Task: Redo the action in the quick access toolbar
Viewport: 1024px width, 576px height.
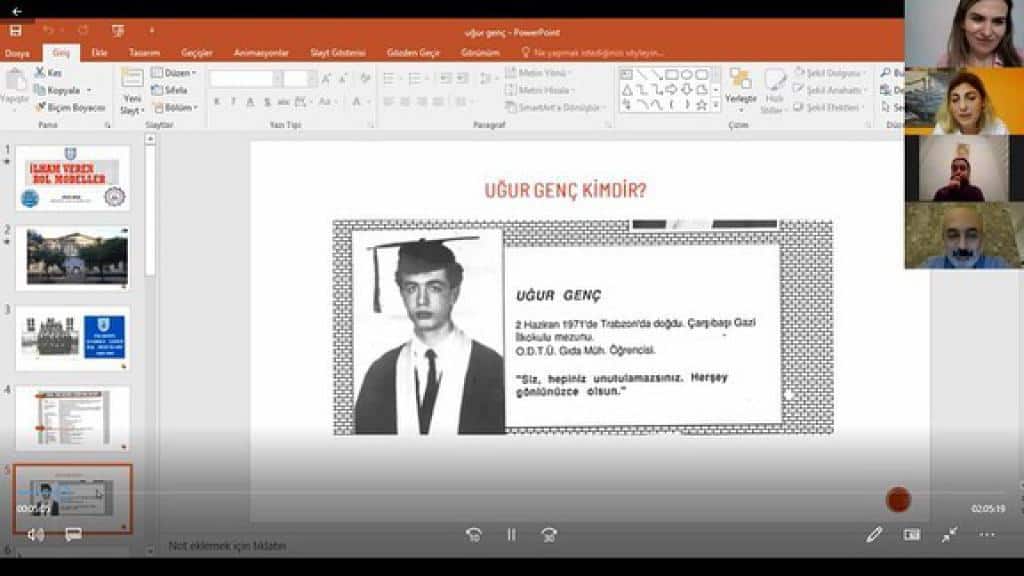Action: click(x=83, y=31)
